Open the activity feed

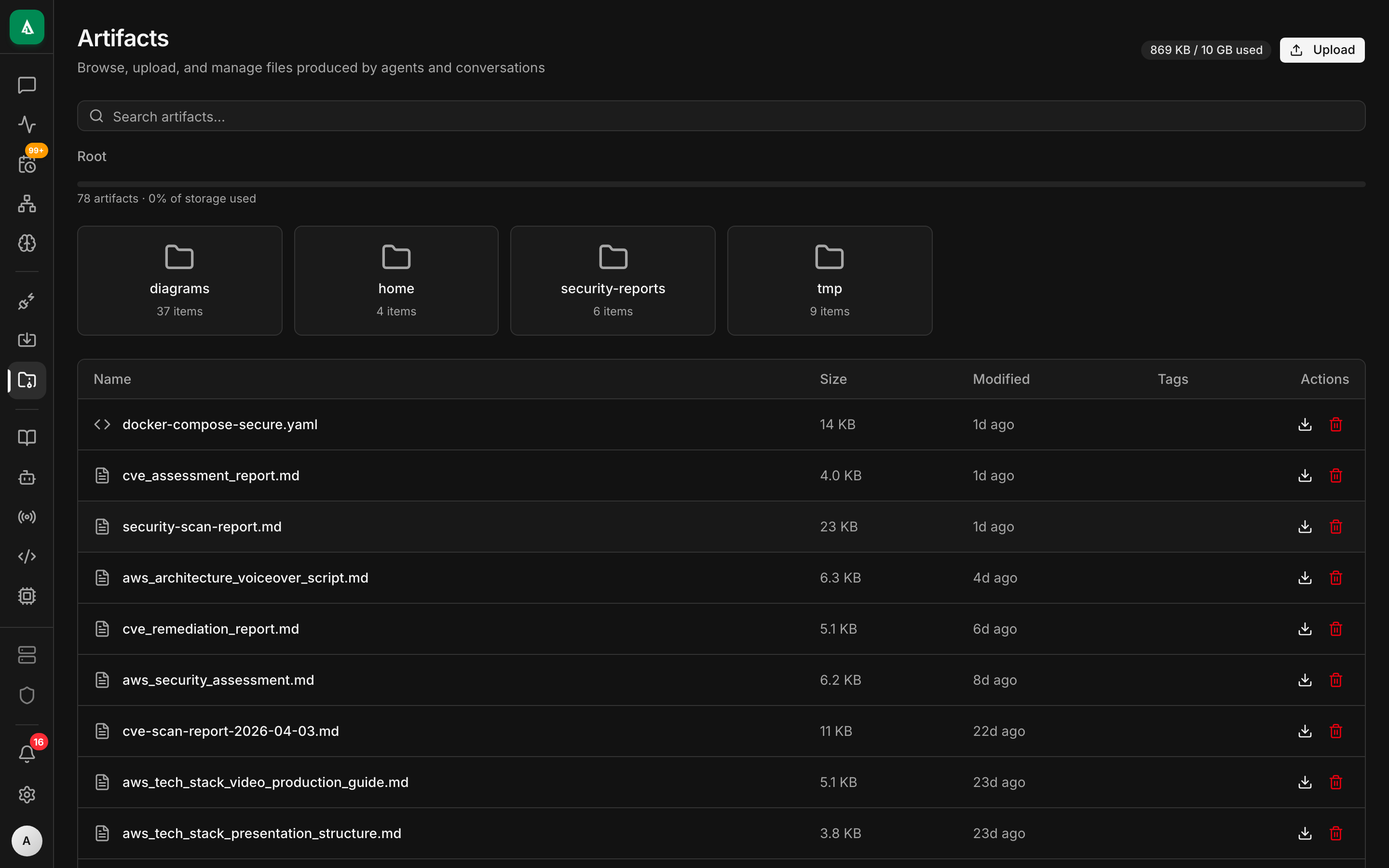tap(27, 124)
